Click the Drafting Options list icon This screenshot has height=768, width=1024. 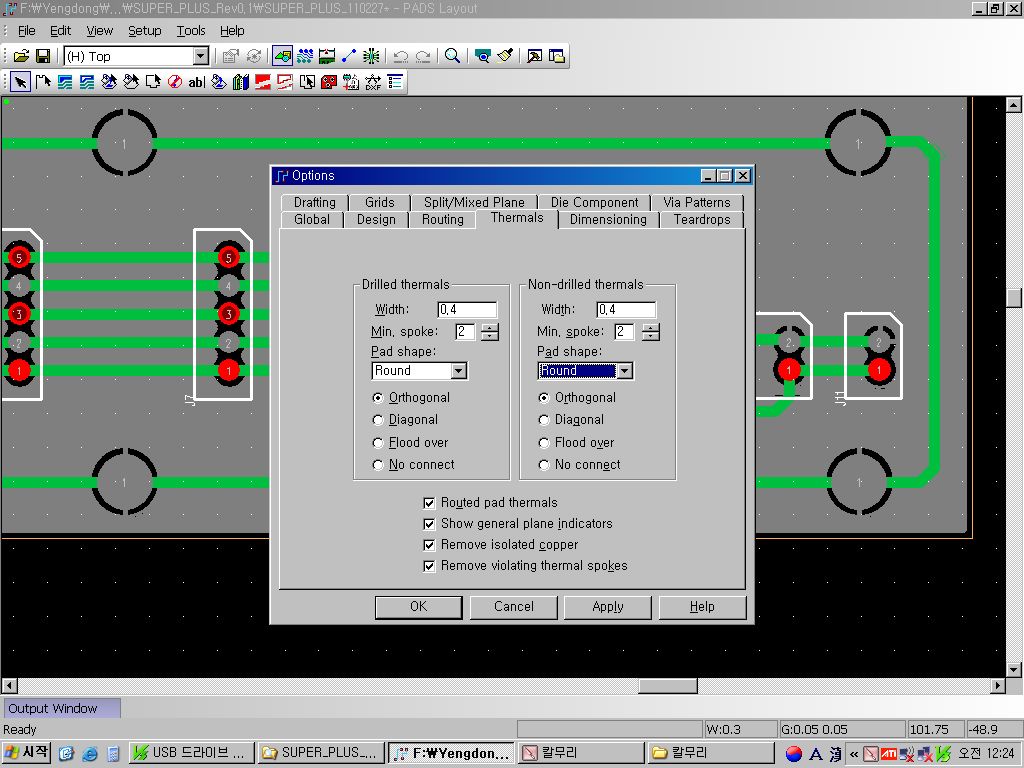(x=395, y=82)
